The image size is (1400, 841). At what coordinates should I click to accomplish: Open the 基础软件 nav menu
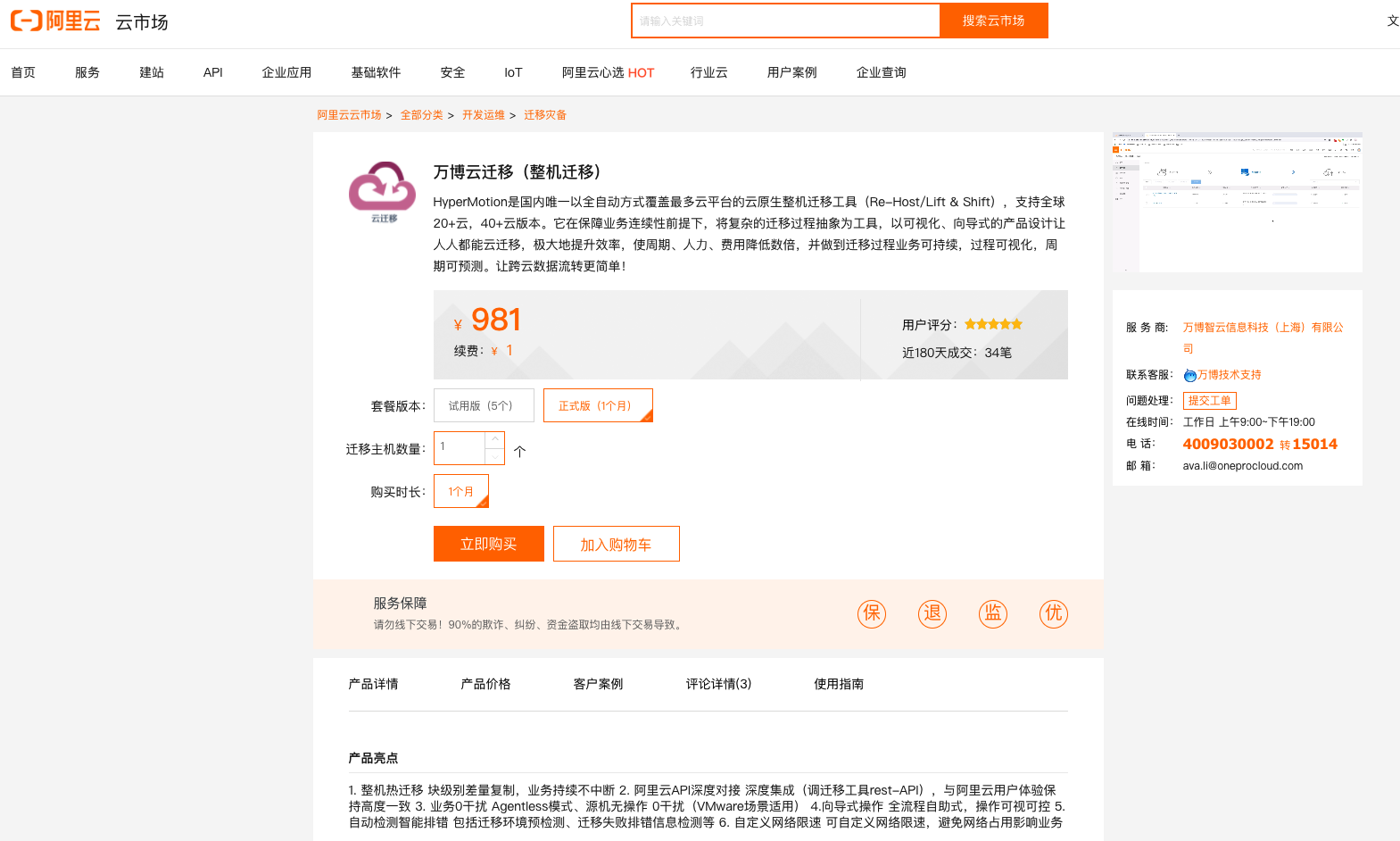pos(377,72)
